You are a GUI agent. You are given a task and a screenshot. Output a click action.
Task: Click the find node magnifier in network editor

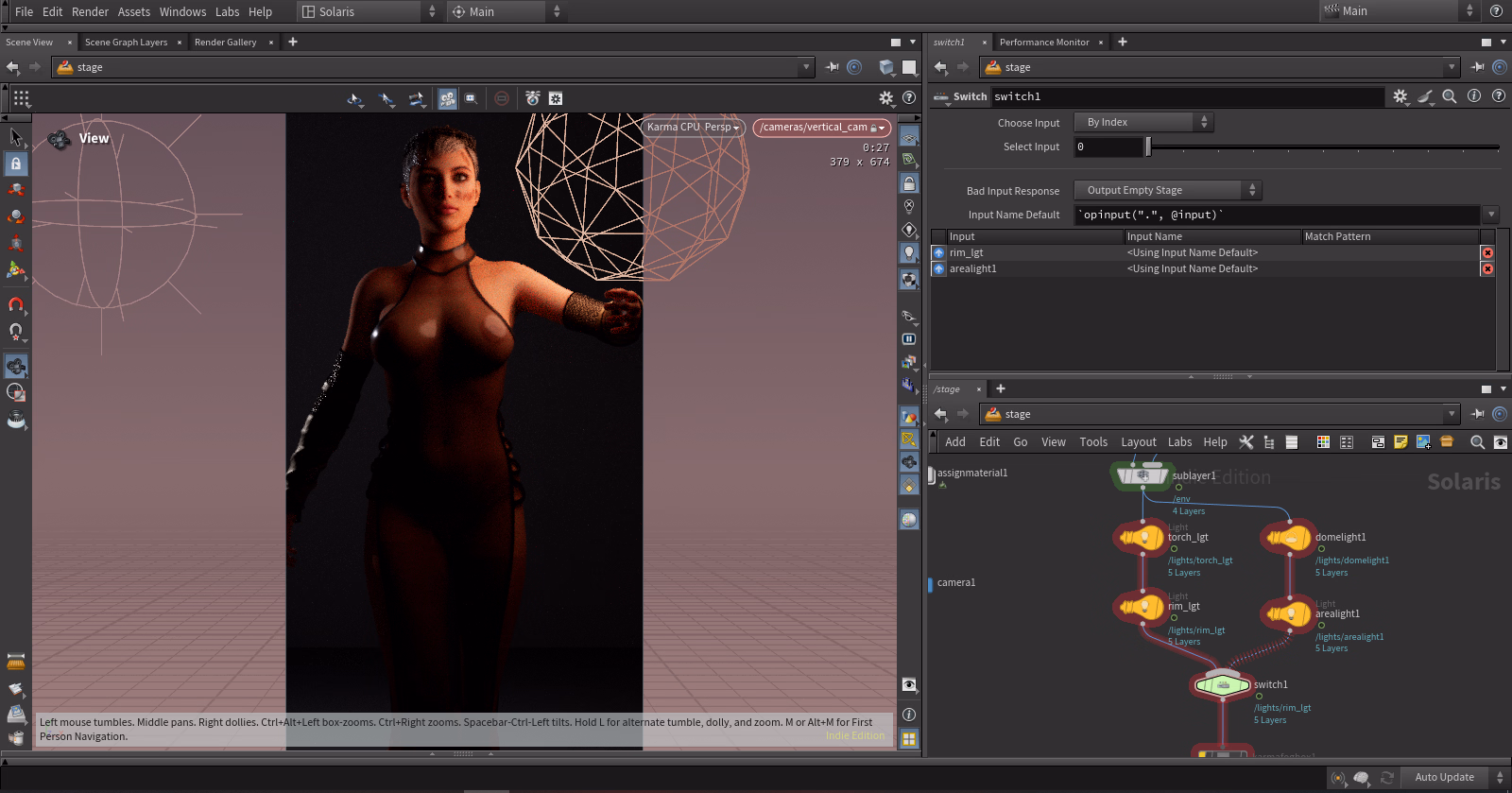(1478, 442)
